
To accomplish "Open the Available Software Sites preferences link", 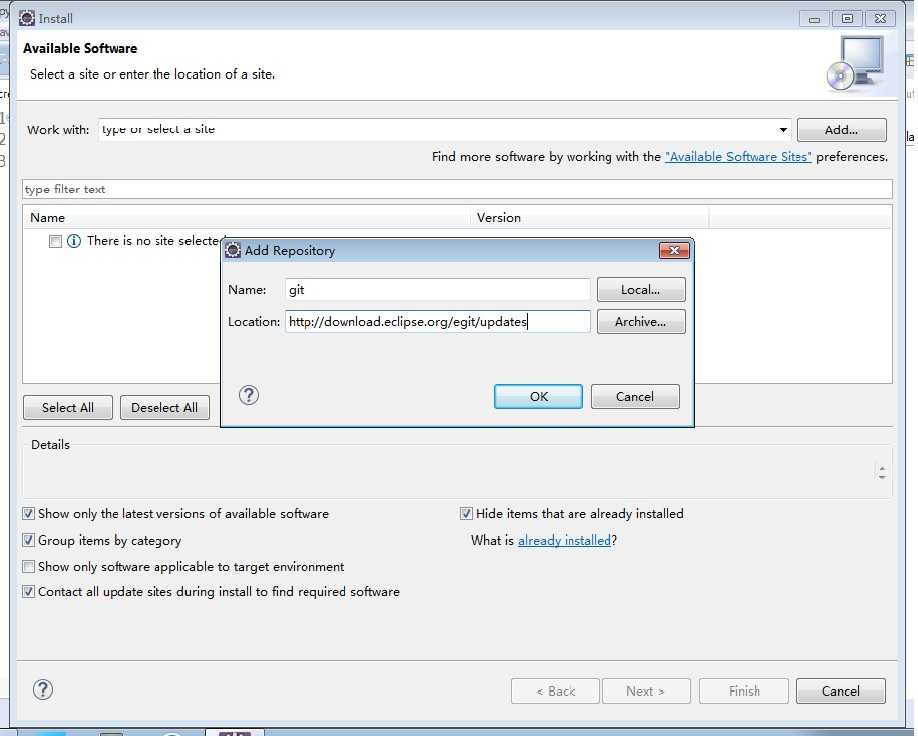I will click(738, 157).
